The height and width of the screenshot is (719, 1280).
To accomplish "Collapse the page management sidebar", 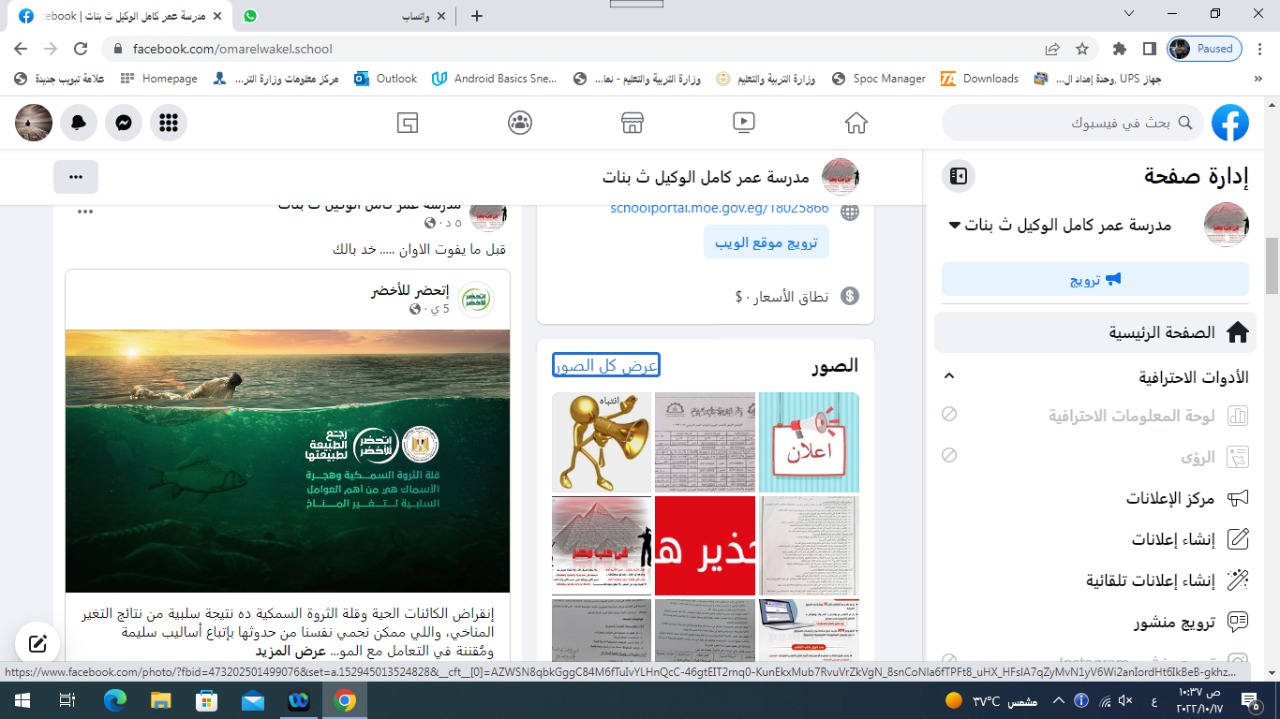I will (958, 177).
